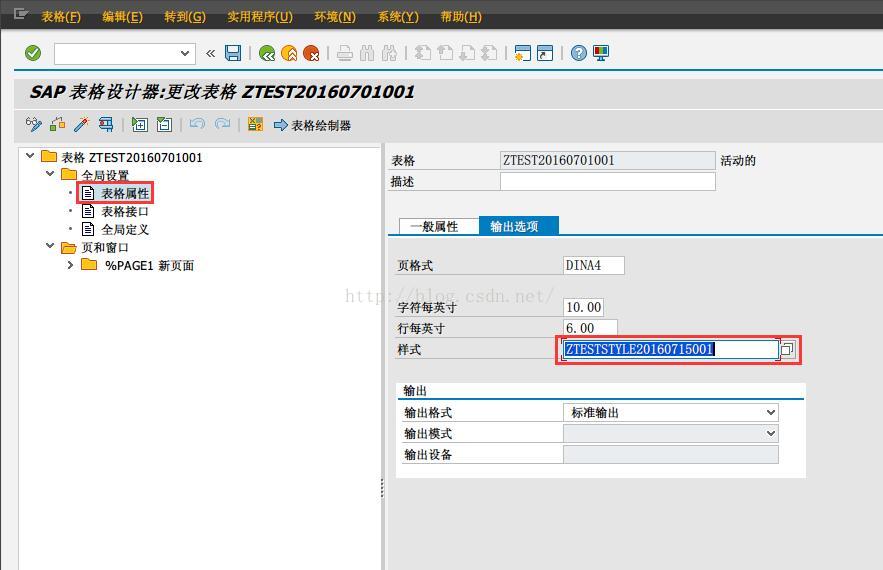
Task: Click the Next Page icon
Action: [x=467, y=54]
